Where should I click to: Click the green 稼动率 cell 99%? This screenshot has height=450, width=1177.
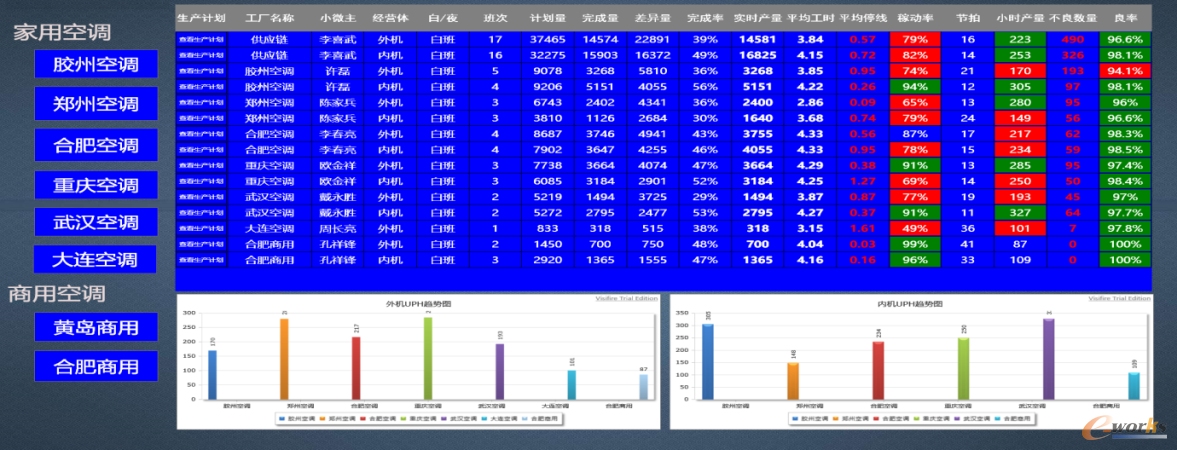tap(915, 243)
